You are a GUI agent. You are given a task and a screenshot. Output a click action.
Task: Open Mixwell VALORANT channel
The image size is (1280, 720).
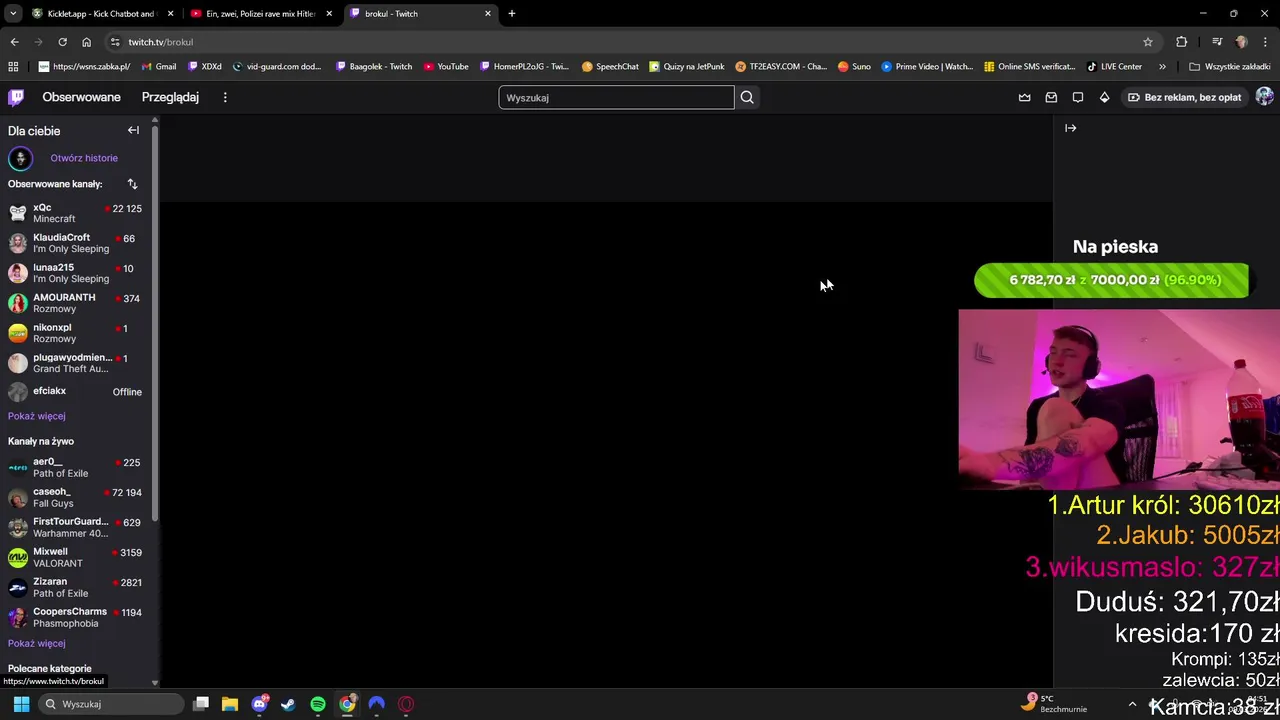coord(75,557)
